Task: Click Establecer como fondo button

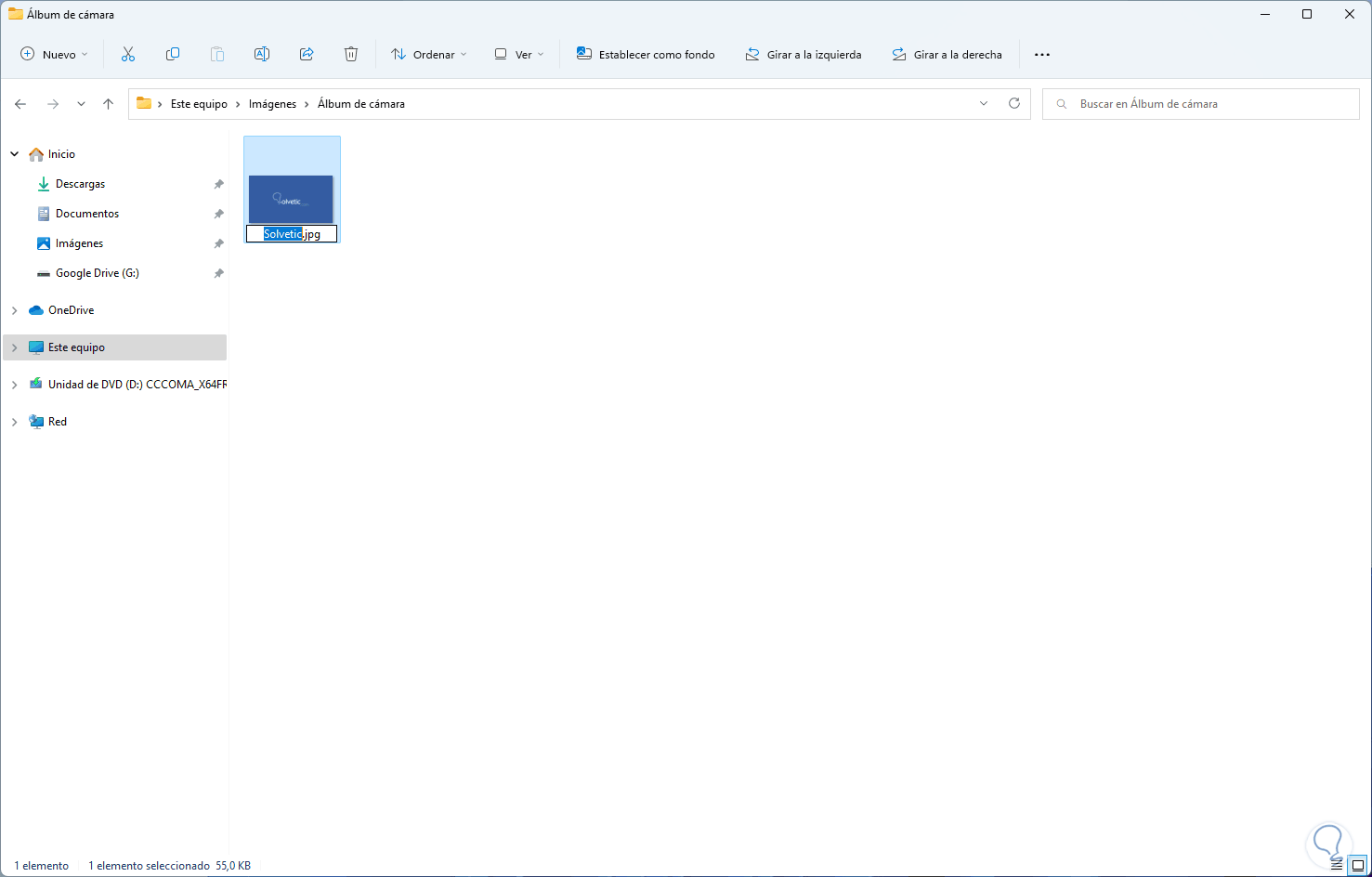Action: point(646,55)
